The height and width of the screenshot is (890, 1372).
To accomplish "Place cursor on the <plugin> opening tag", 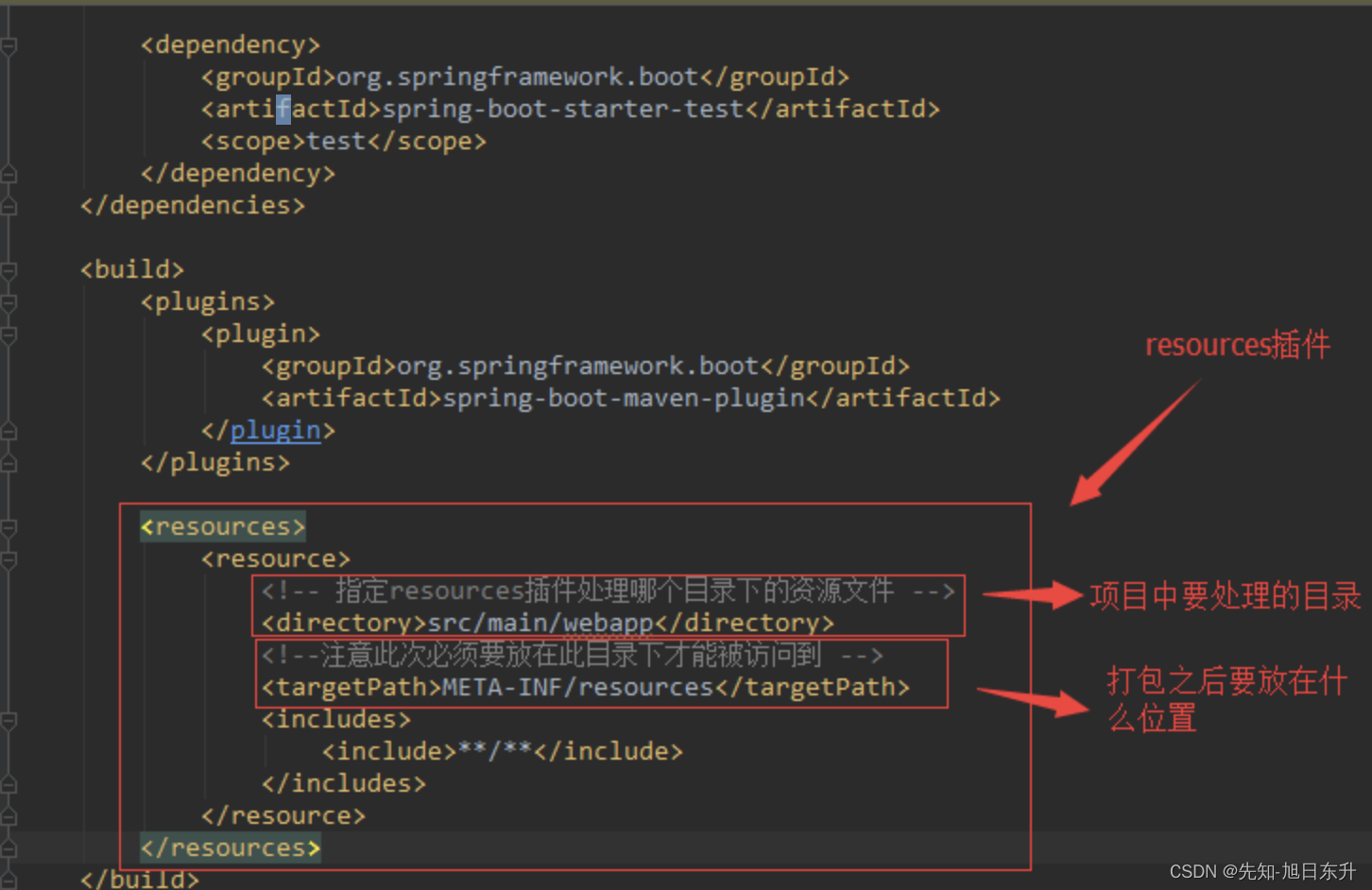I will pos(261,334).
